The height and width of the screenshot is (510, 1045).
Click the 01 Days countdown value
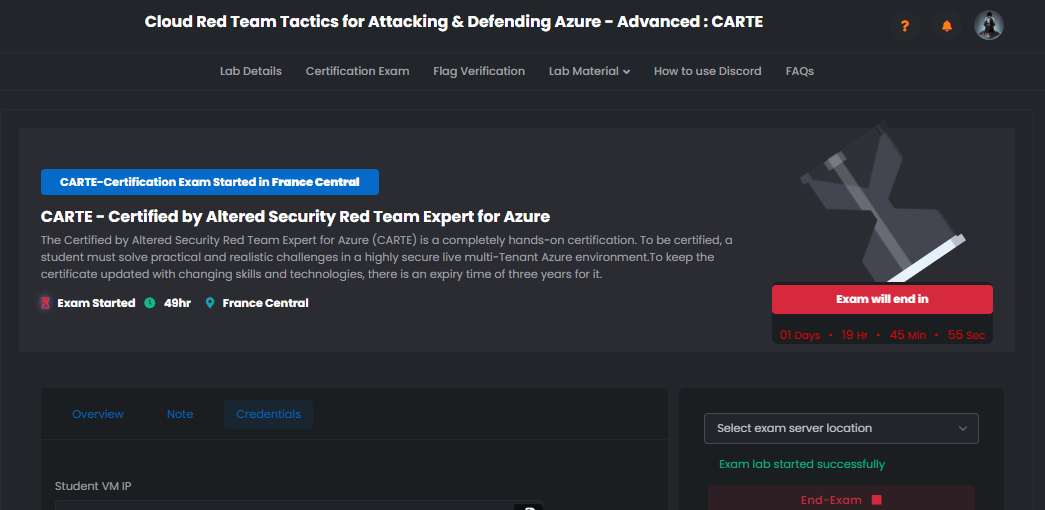(800, 335)
